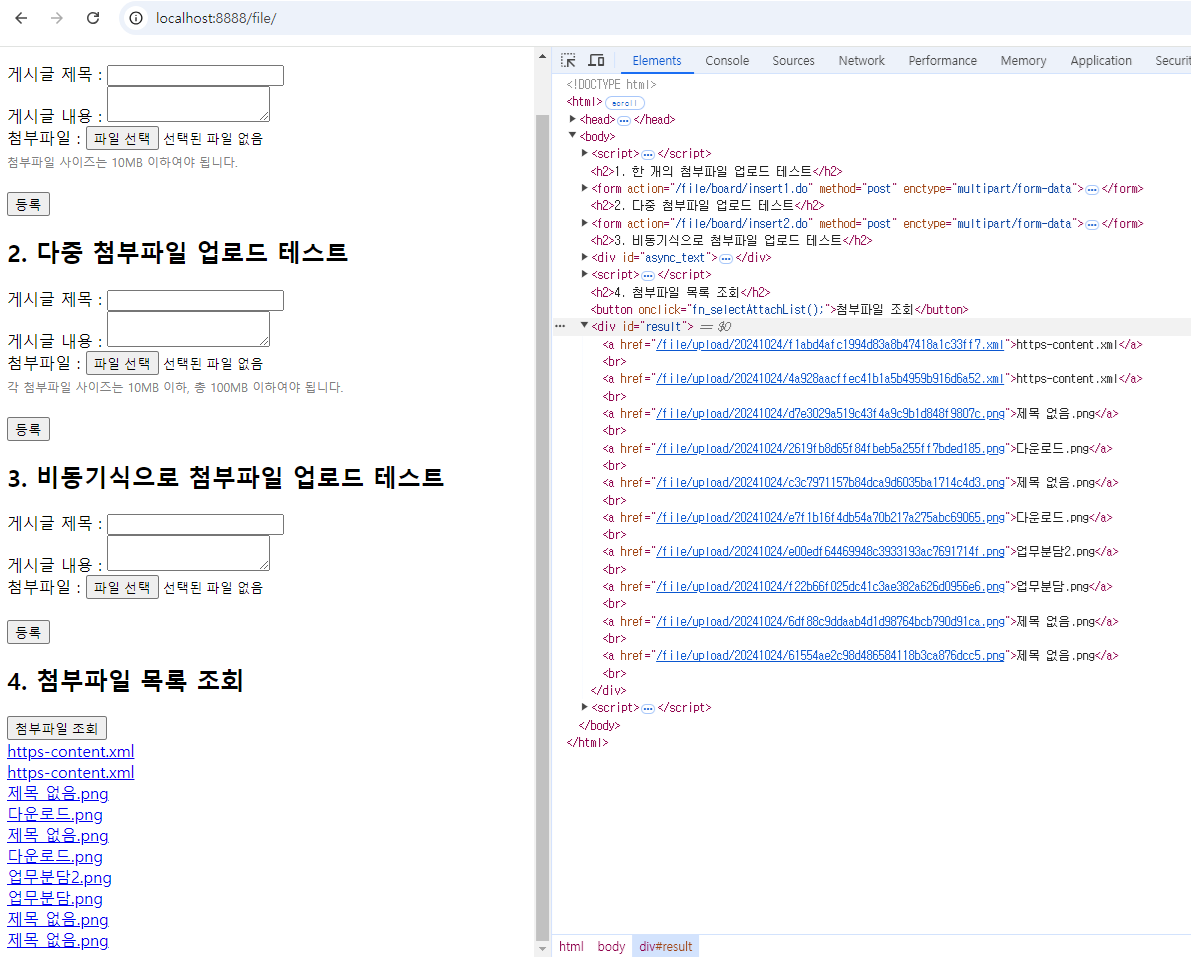This screenshot has width=1191, height=957.
Task: Click 등록 button in 다중 첨부파일 section
Action: click(x=28, y=429)
